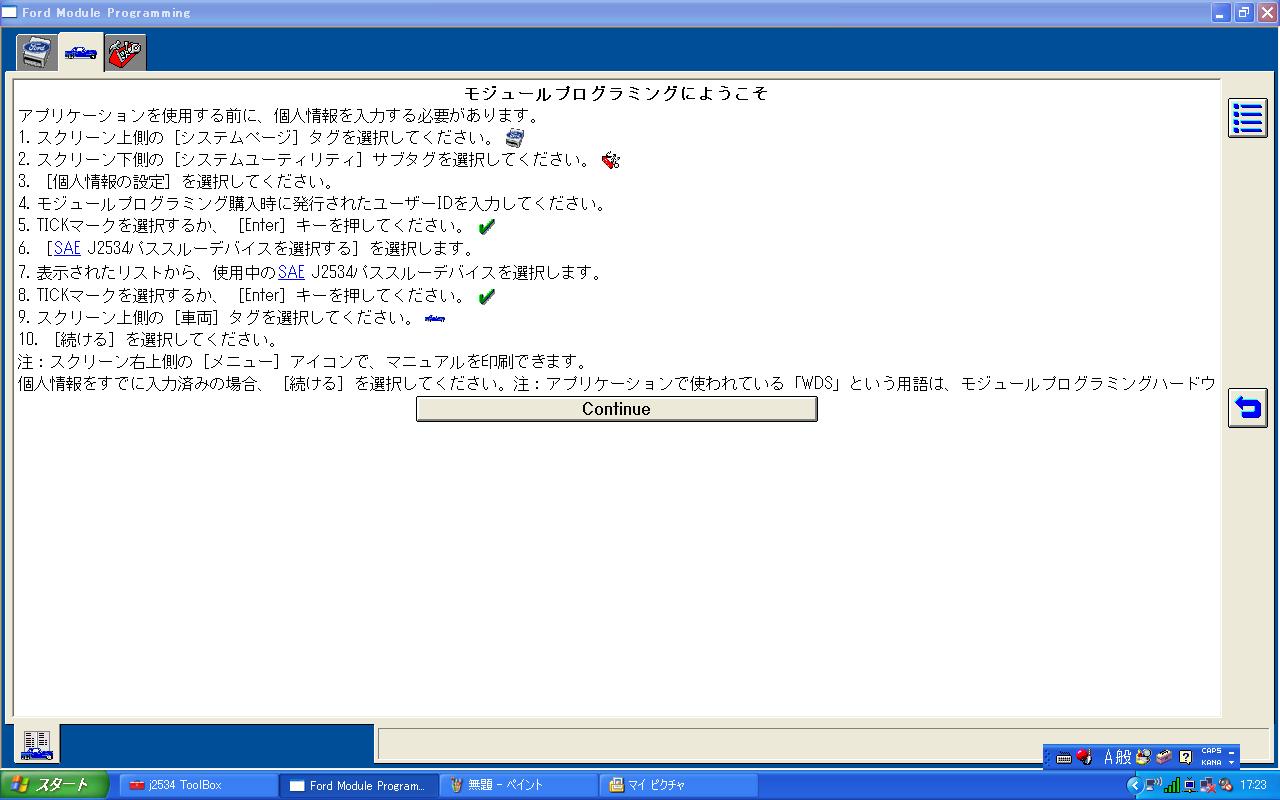The height and width of the screenshot is (800, 1280).
Task: Switch to the 無題 - ペイント window
Action: pyautogui.click(x=518, y=785)
